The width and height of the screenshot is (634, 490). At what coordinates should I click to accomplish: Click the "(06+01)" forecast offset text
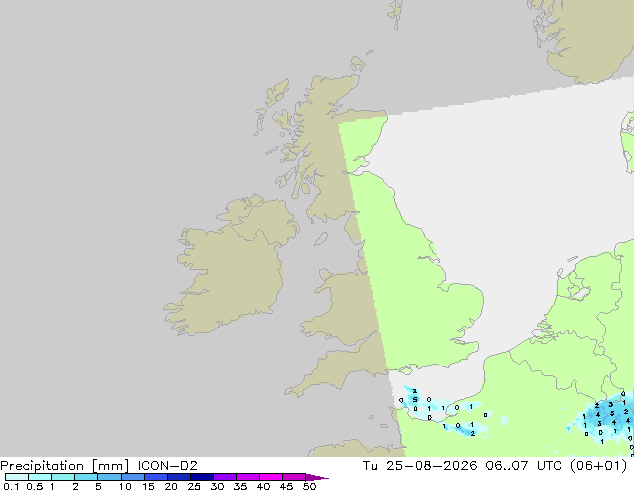click(598, 466)
